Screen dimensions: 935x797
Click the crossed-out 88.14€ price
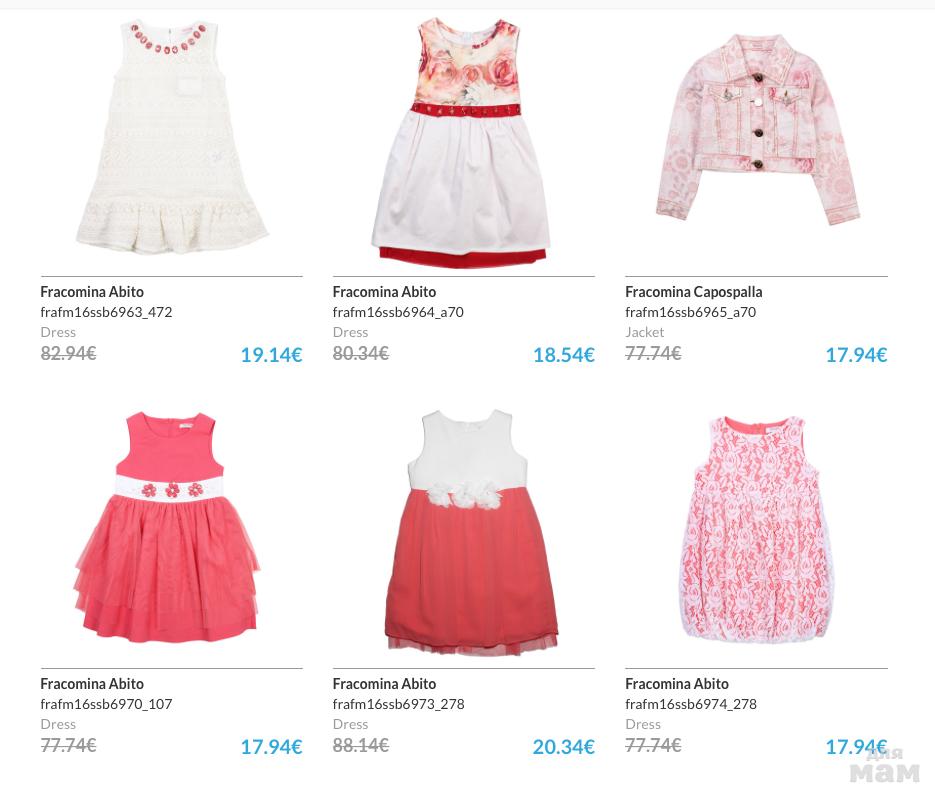pyautogui.click(x=361, y=745)
